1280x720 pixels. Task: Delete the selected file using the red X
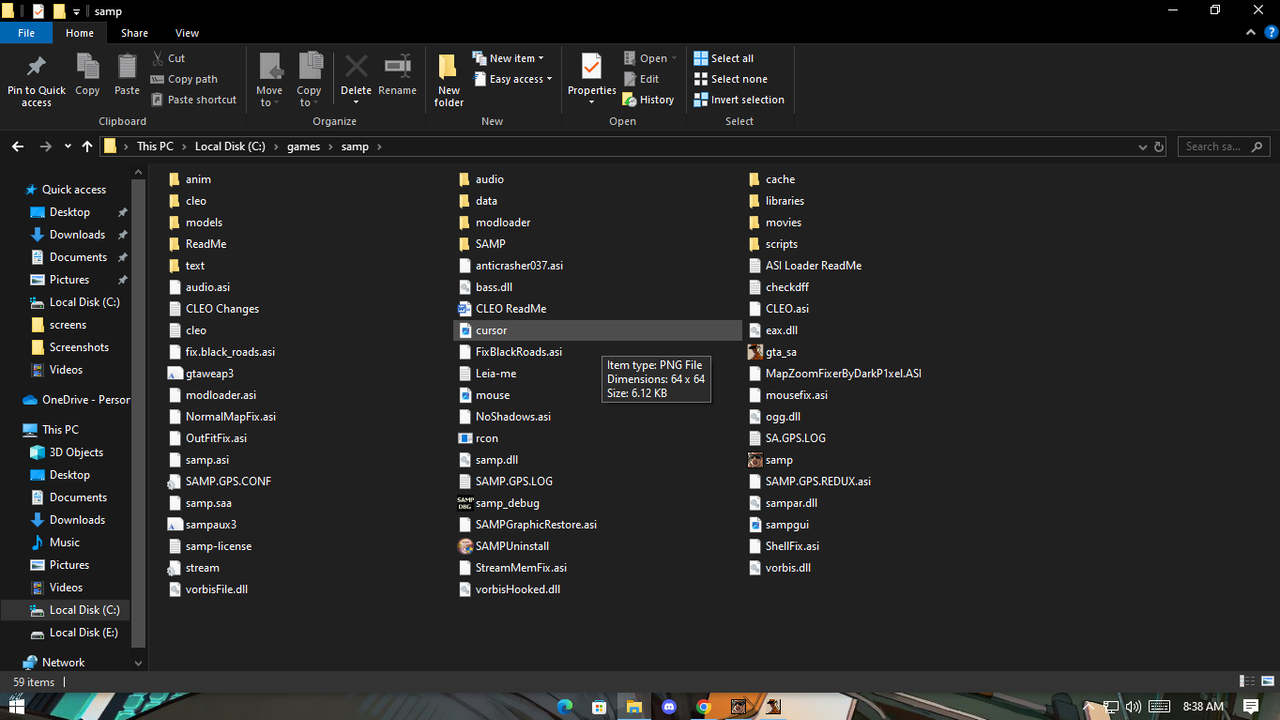[356, 67]
